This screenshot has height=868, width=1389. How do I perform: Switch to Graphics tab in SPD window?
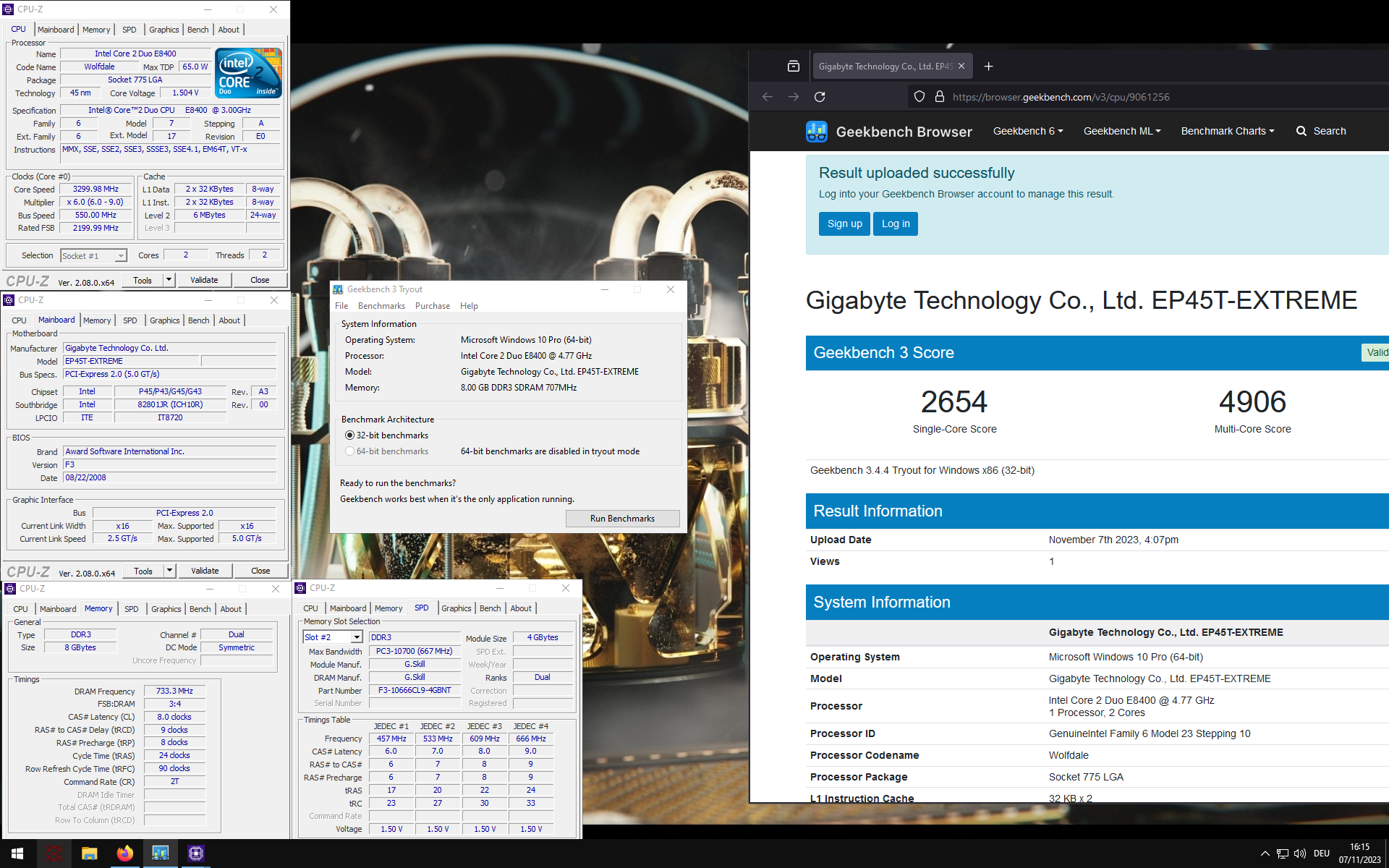456,608
